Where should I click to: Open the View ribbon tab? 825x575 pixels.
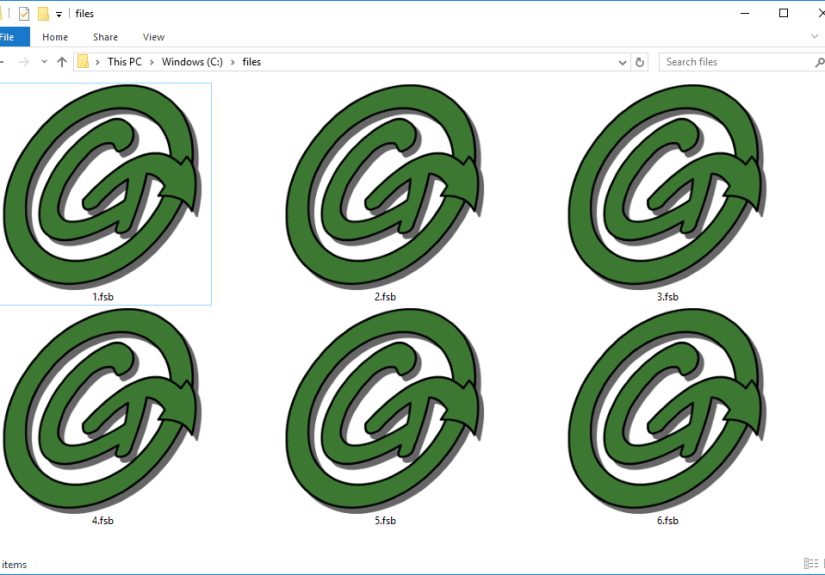pos(154,37)
